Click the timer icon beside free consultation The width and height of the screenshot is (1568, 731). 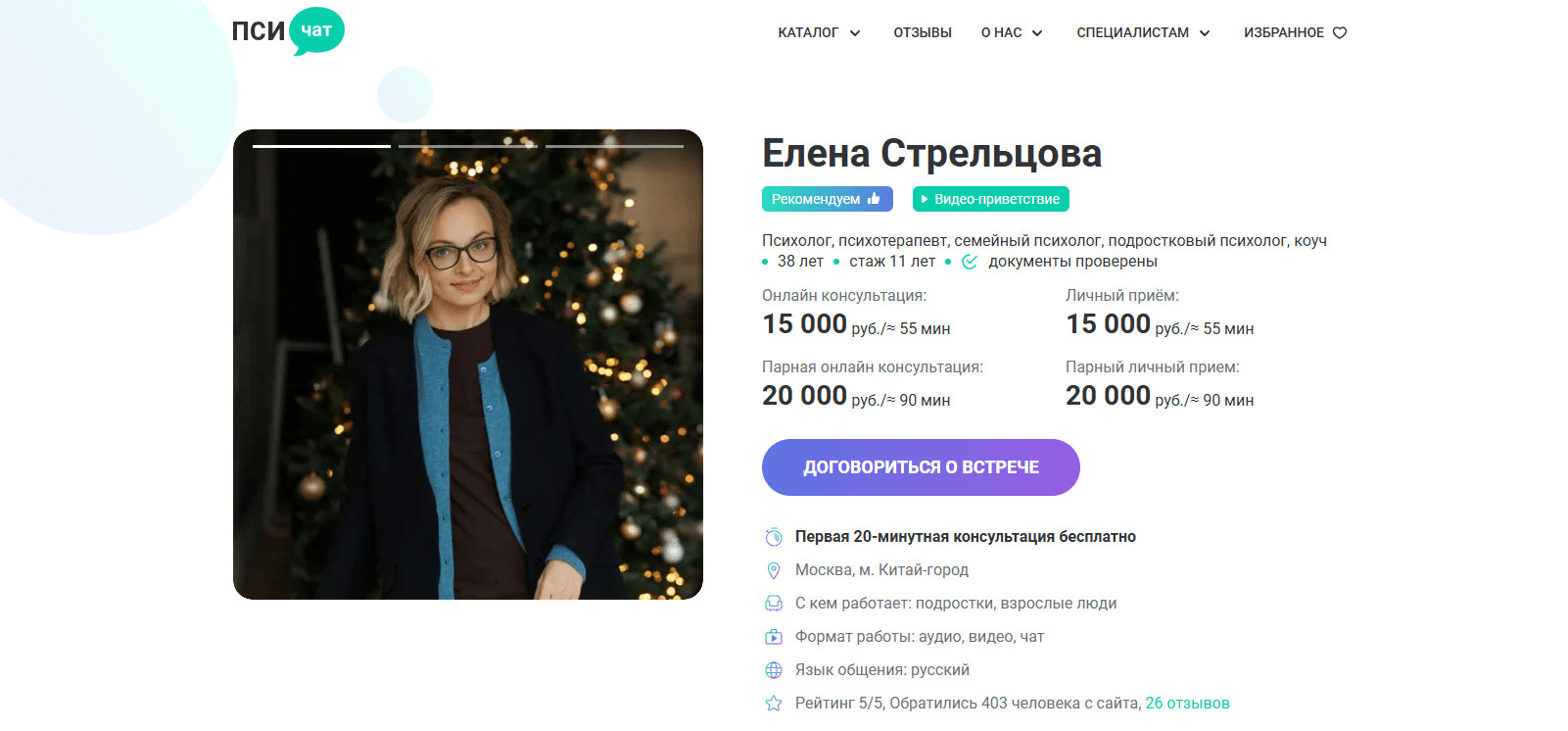click(774, 537)
